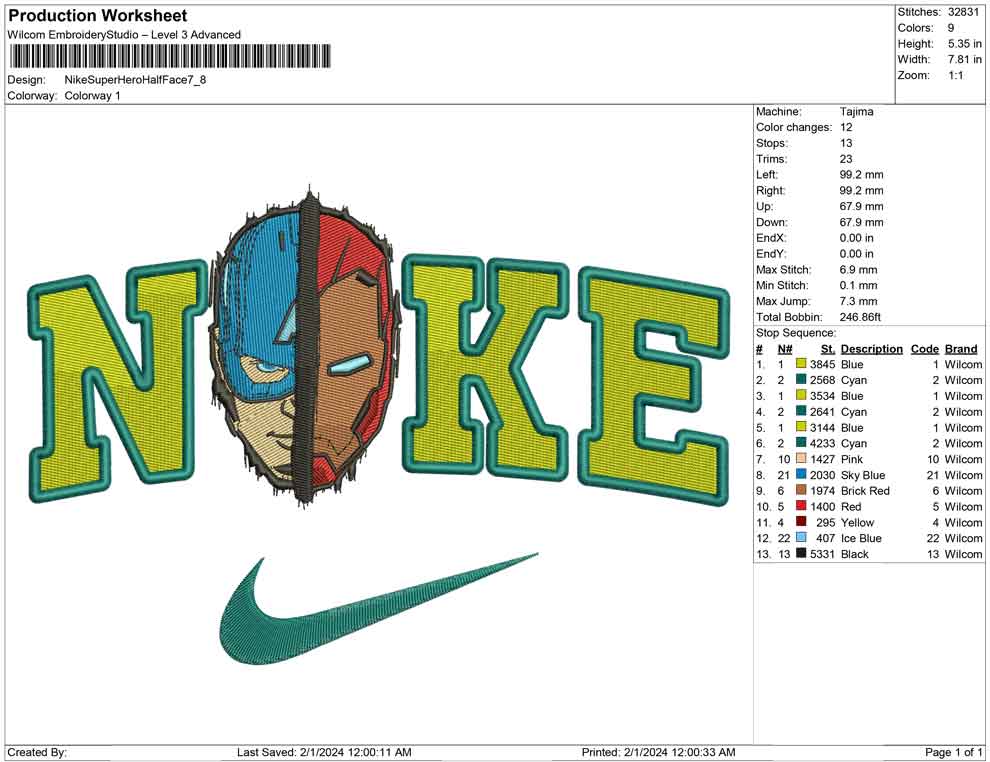990x762 pixels.
Task: Click the Created By label
Action: (x=37, y=752)
